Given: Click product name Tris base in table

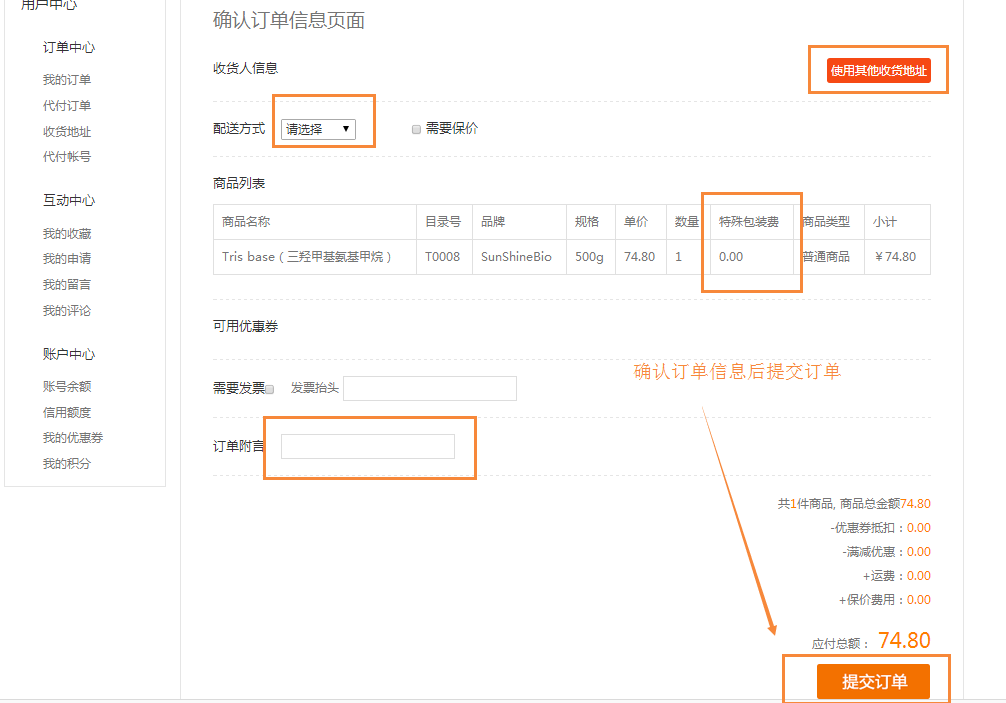Looking at the screenshot, I should click(306, 257).
